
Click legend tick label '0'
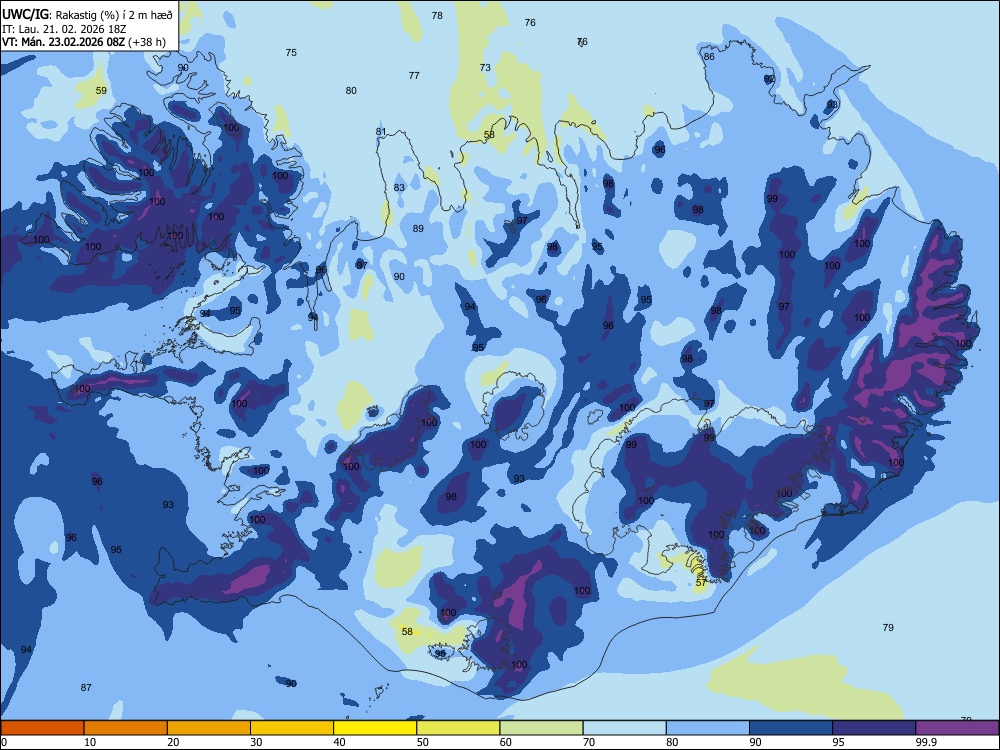pos(4,742)
